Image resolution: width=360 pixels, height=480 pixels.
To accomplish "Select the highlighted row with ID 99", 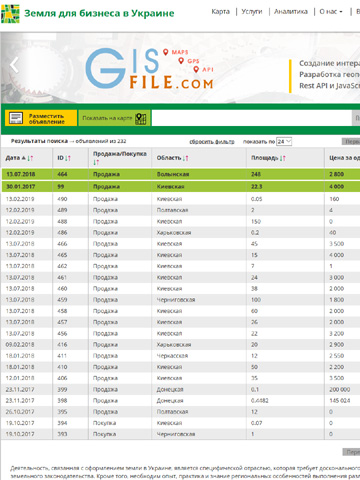I will coord(181,187).
